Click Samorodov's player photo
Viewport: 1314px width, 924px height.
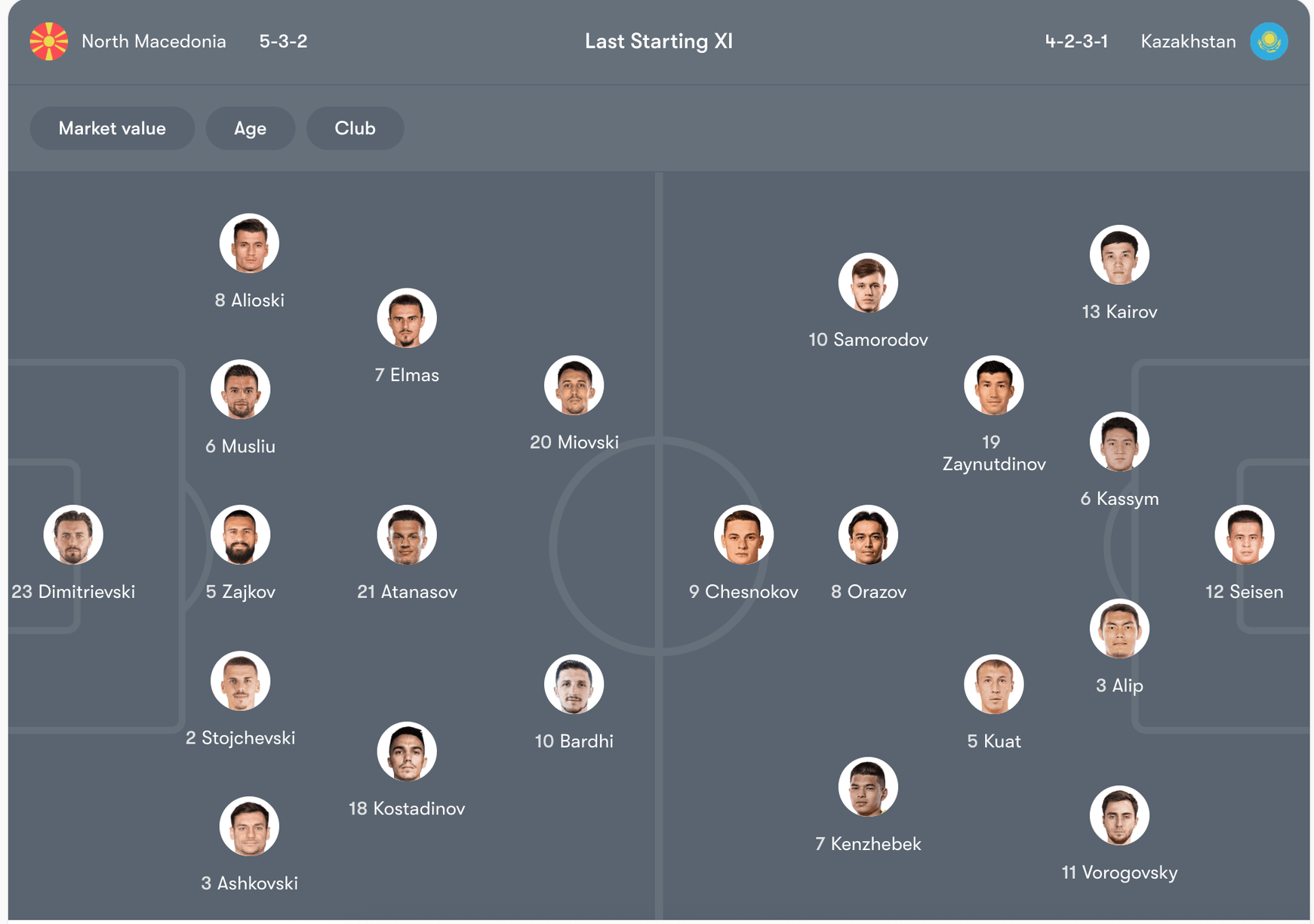point(868,283)
